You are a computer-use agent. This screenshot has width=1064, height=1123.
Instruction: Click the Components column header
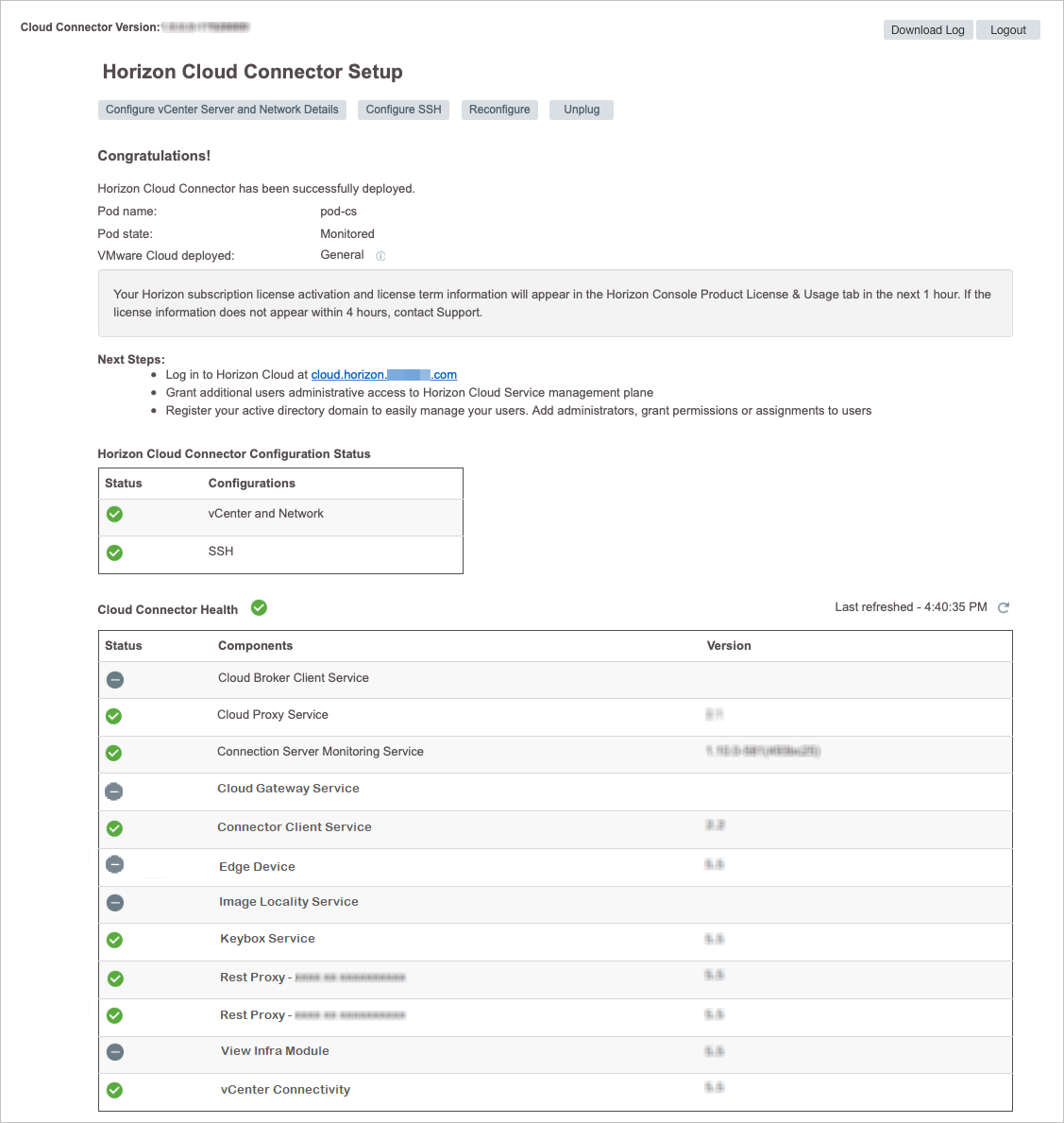256,646
